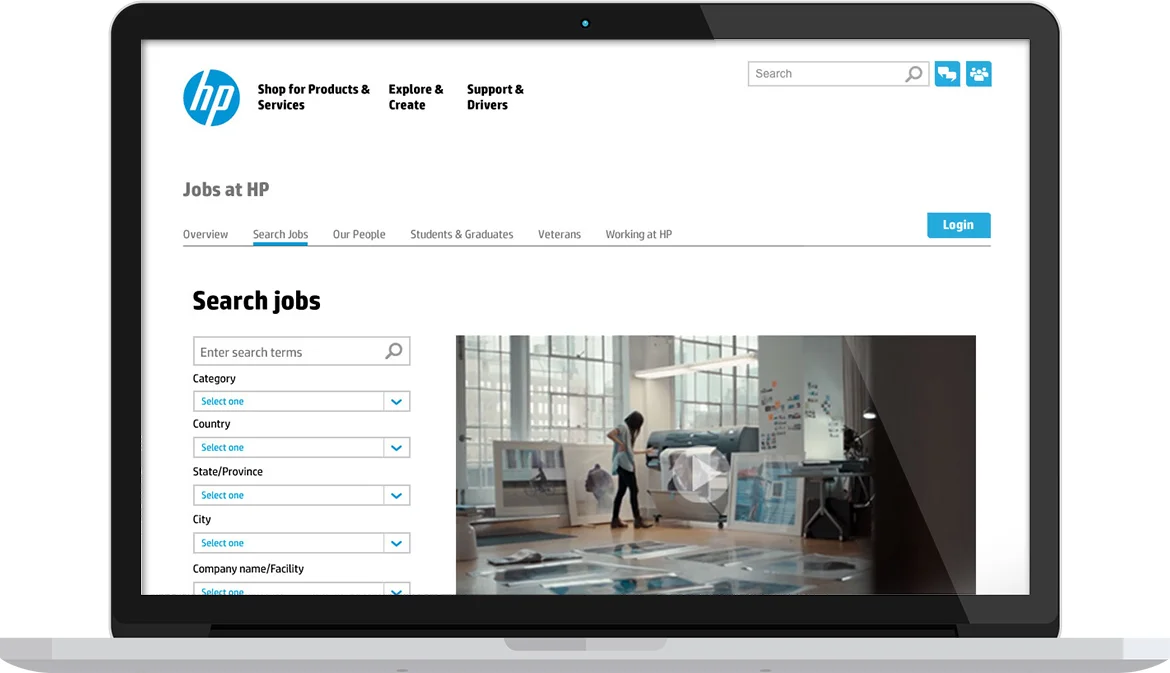Click the Jobs at HP heading
Viewport: 1170px width, 673px height.
[226, 190]
